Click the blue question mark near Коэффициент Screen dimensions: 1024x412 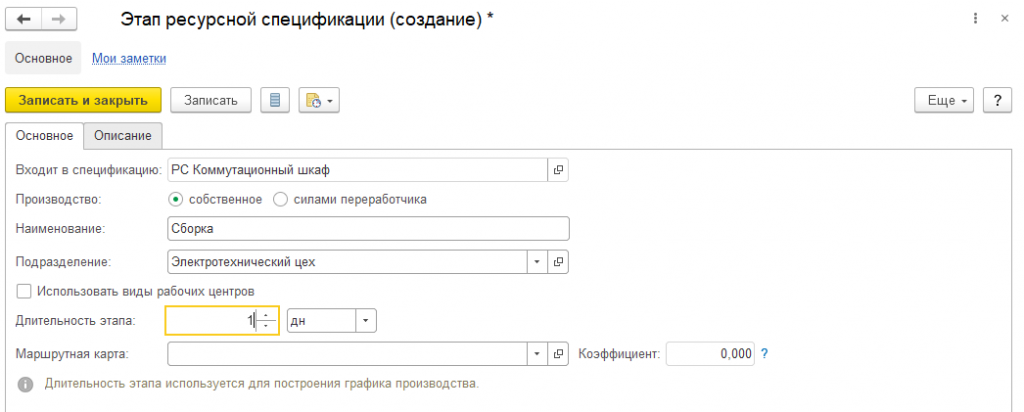(x=764, y=354)
